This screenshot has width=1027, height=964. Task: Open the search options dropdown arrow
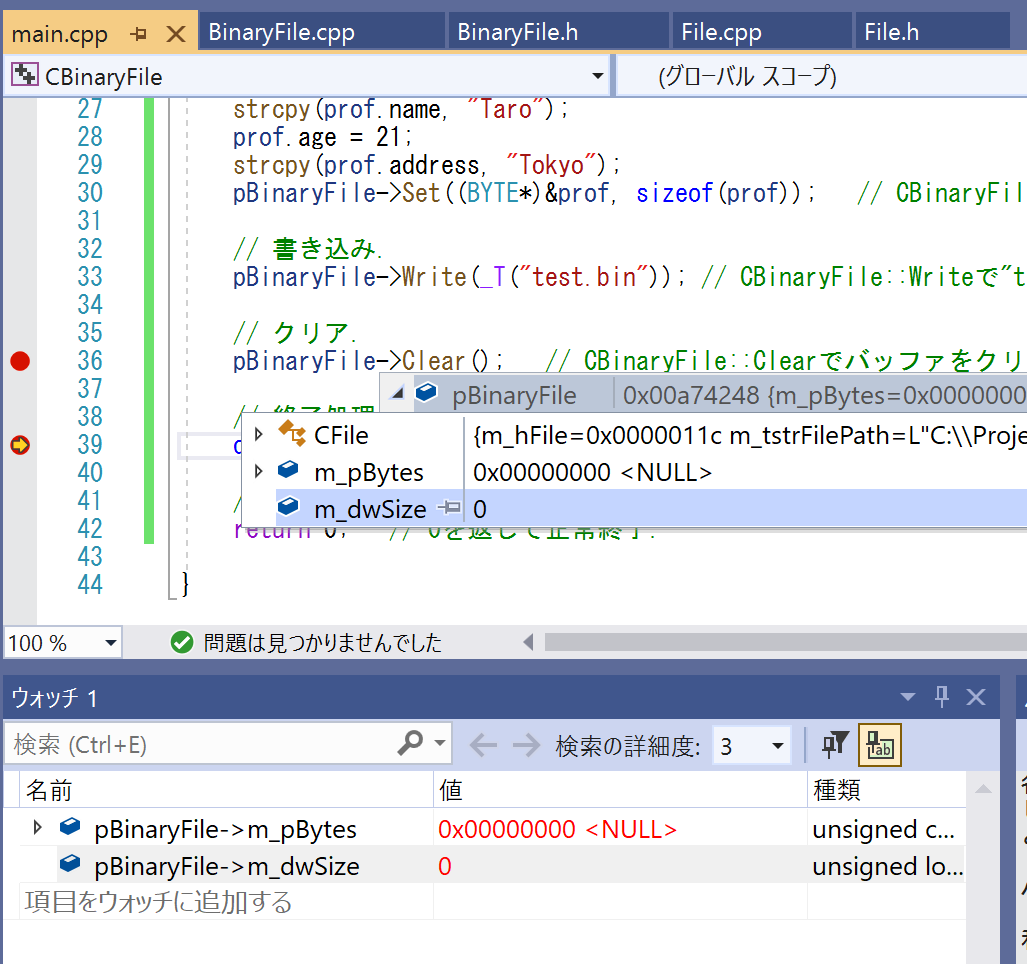439,743
